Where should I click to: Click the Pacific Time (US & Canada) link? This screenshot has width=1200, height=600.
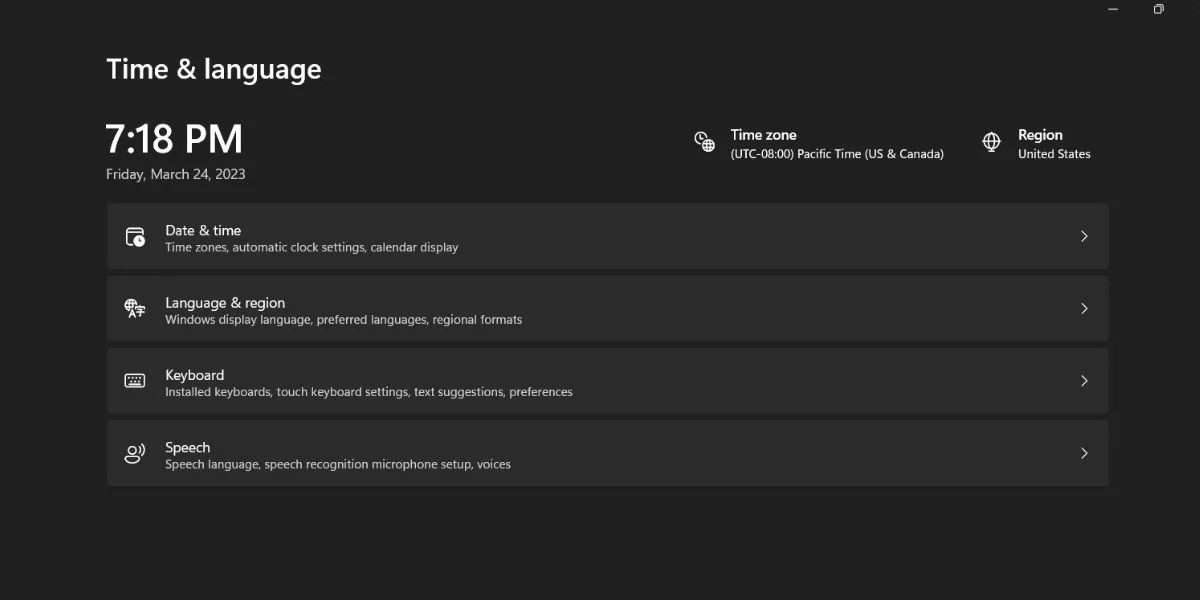837,154
